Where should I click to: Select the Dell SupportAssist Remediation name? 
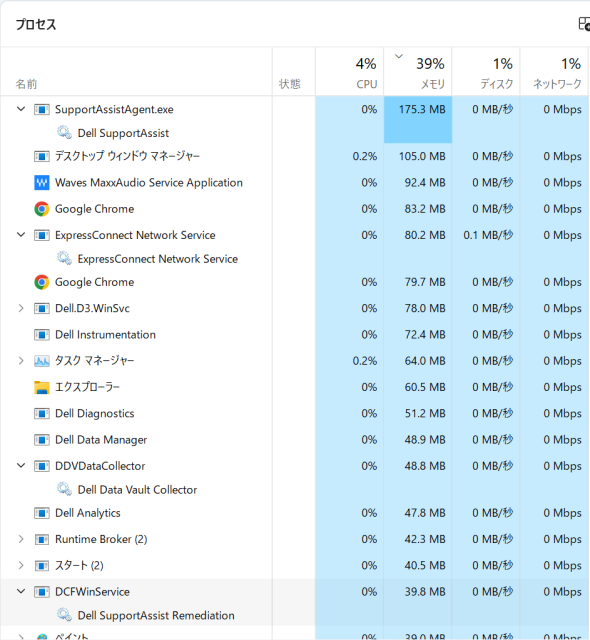[156, 615]
